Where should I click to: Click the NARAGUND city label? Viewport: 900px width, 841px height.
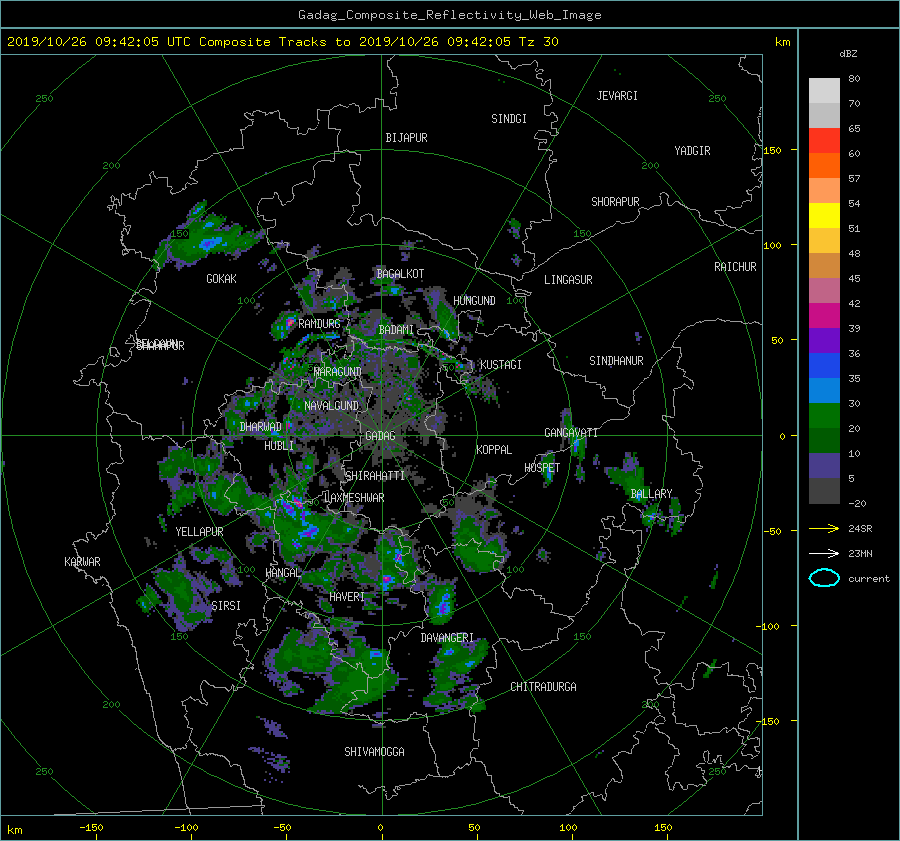coord(338,372)
